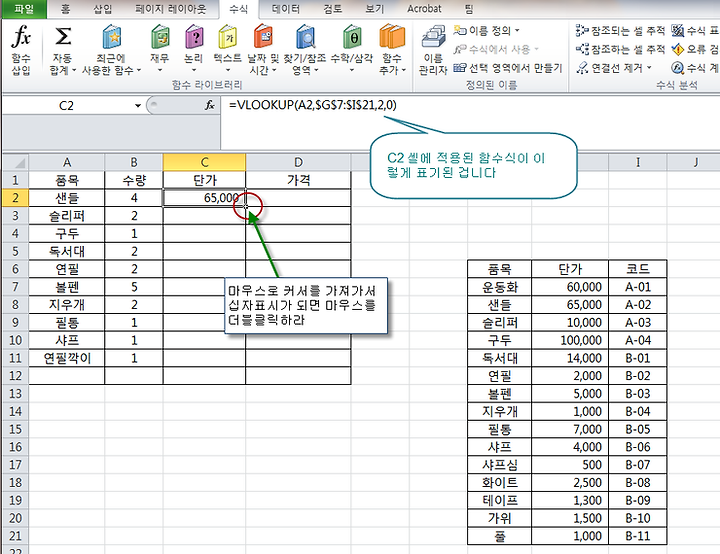Click Error Checking (오류 검사) icon
The image size is (720, 554).
(677, 49)
